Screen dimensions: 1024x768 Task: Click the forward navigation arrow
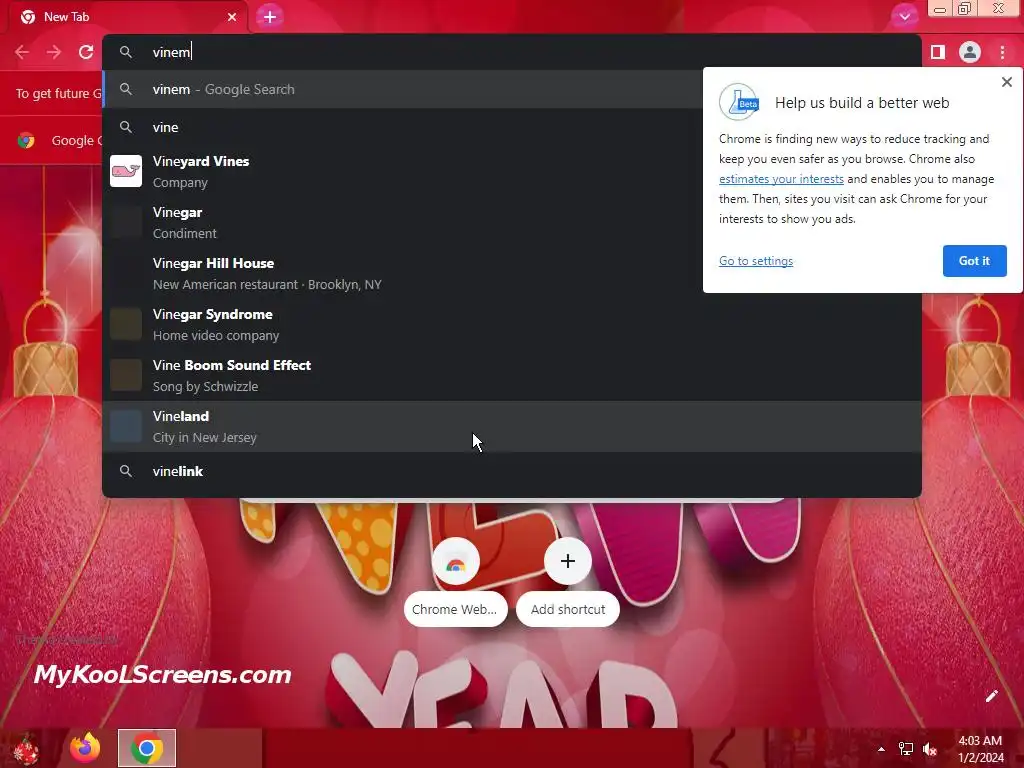(x=54, y=52)
